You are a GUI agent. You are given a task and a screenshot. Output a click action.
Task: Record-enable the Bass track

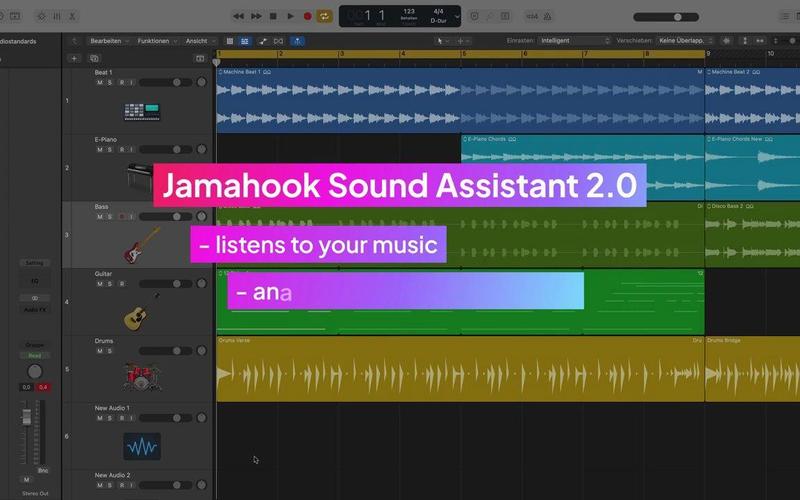point(121,217)
